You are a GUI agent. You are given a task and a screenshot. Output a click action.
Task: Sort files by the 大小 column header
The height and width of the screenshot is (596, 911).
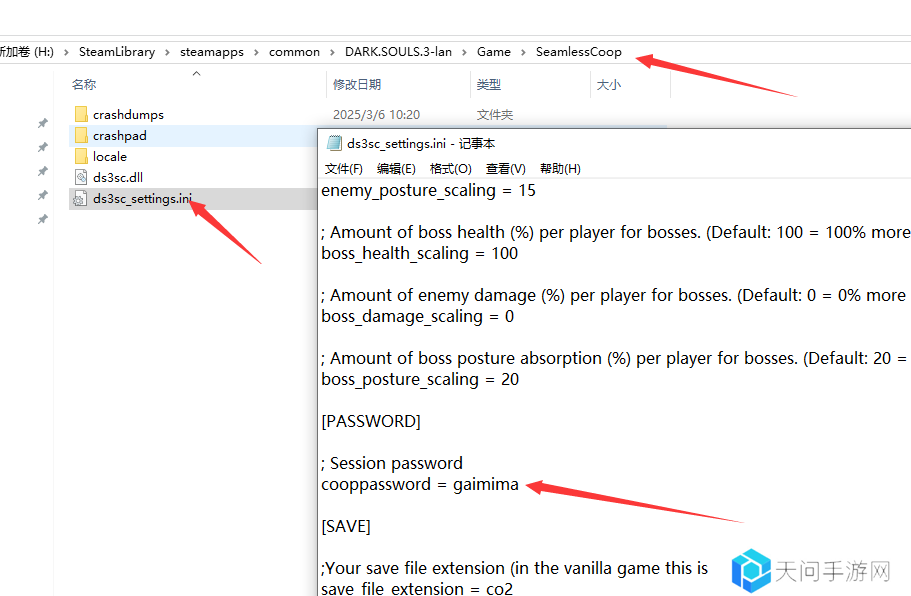pos(609,85)
